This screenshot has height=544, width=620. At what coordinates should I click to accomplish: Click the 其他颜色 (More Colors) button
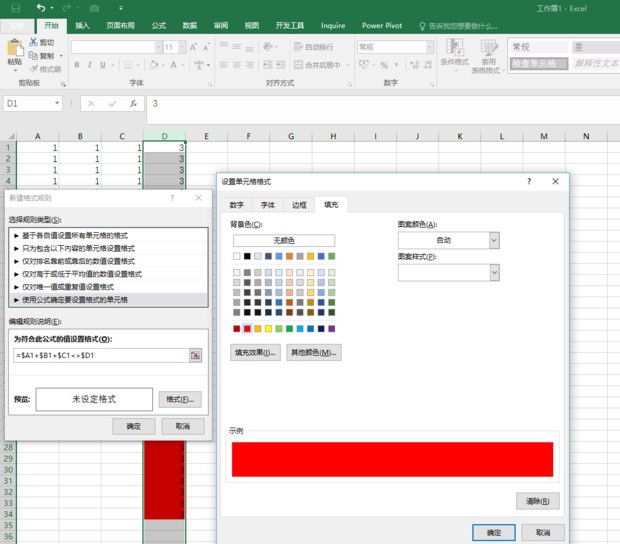click(x=314, y=352)
